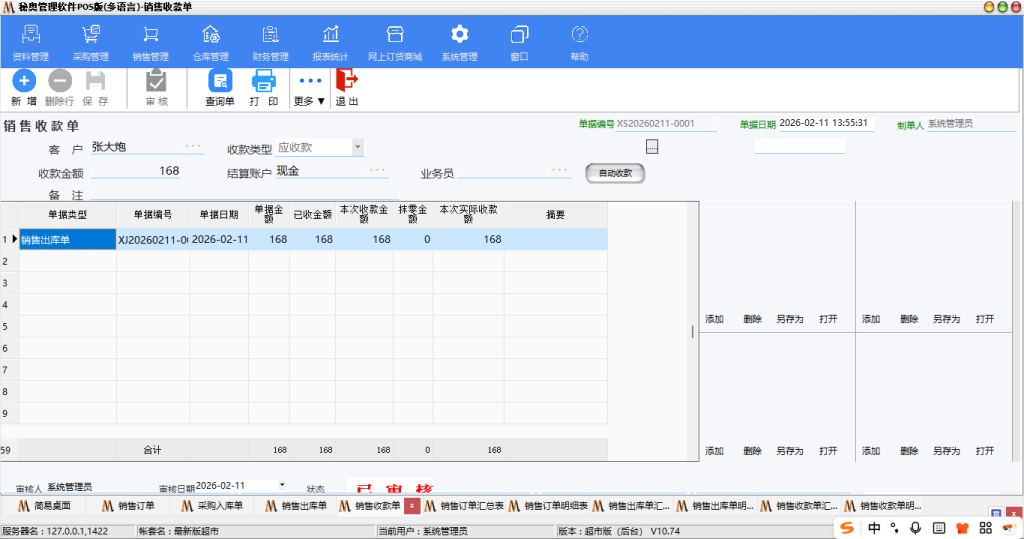
Task: Select the 销售出库单 cell in row 1
Action: pos(67,240)
